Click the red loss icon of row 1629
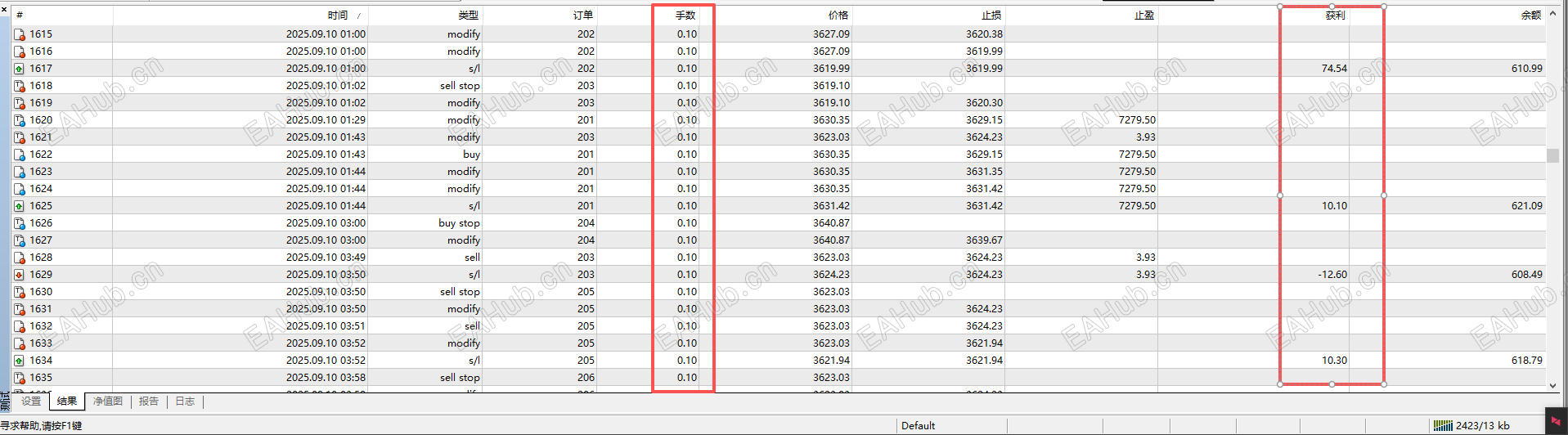 pos(20,275)
